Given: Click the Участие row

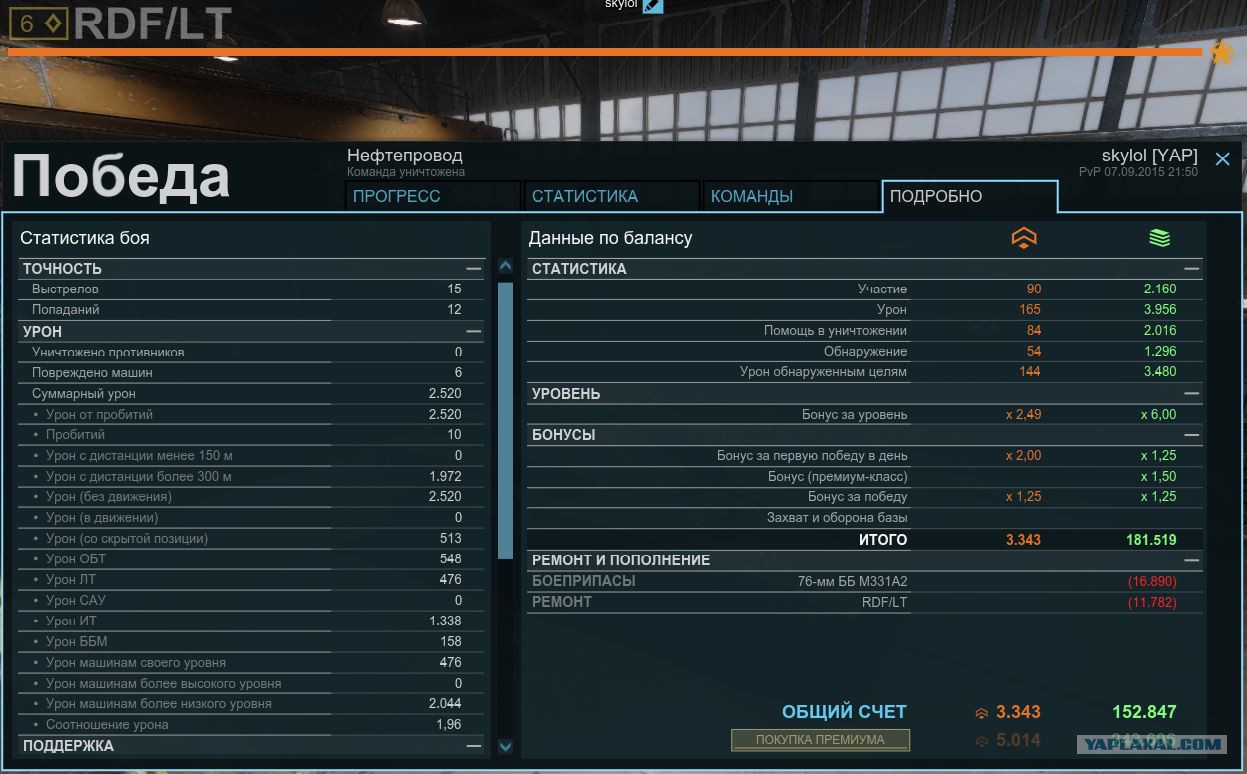Looking at the screenshot, I should pos(864,289).
